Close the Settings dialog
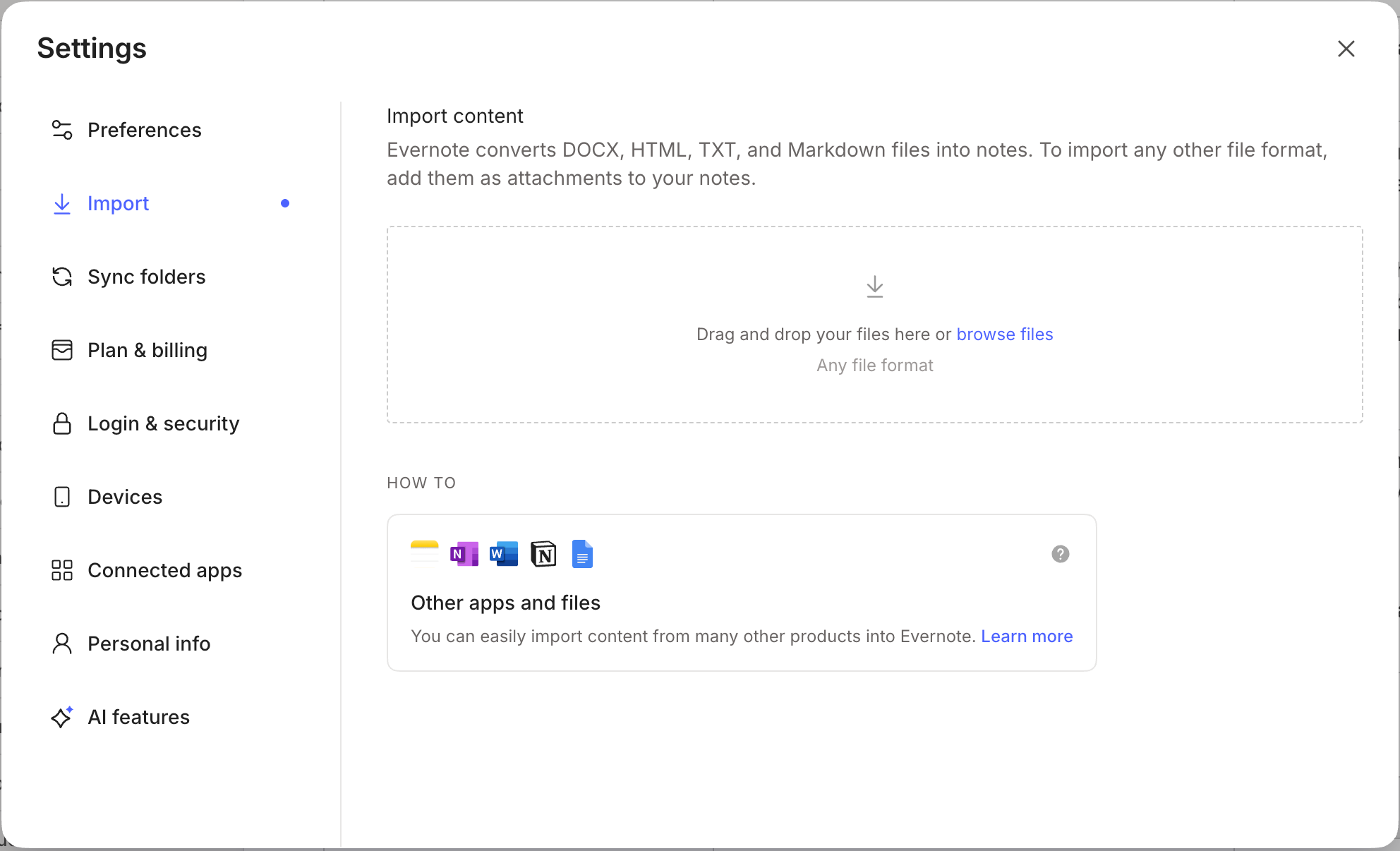1400x851 pixels. click(x=1346, y=49)
